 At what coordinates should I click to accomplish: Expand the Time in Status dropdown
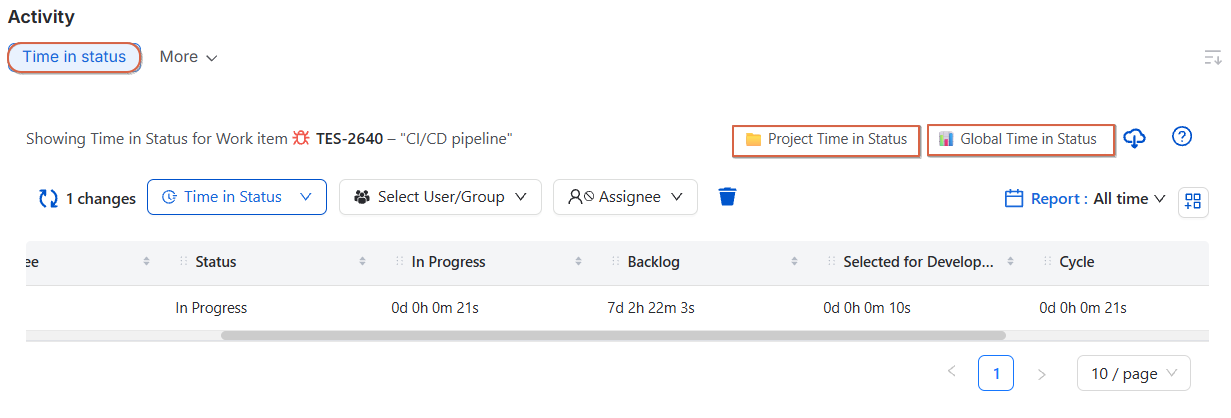[237, 197]
